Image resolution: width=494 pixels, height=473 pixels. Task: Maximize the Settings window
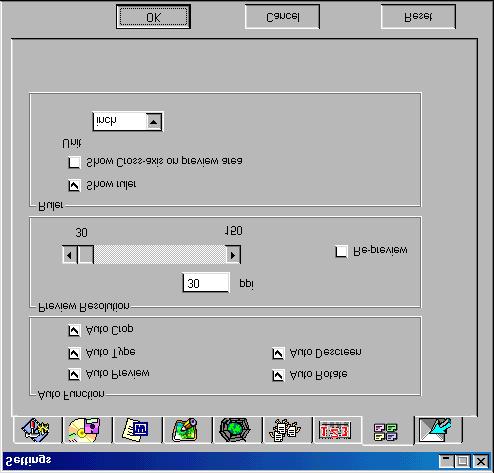tap(462, 461)
